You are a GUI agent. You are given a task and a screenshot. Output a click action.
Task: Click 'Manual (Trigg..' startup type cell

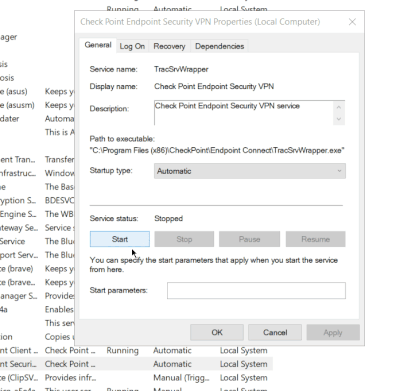point(181,378)
